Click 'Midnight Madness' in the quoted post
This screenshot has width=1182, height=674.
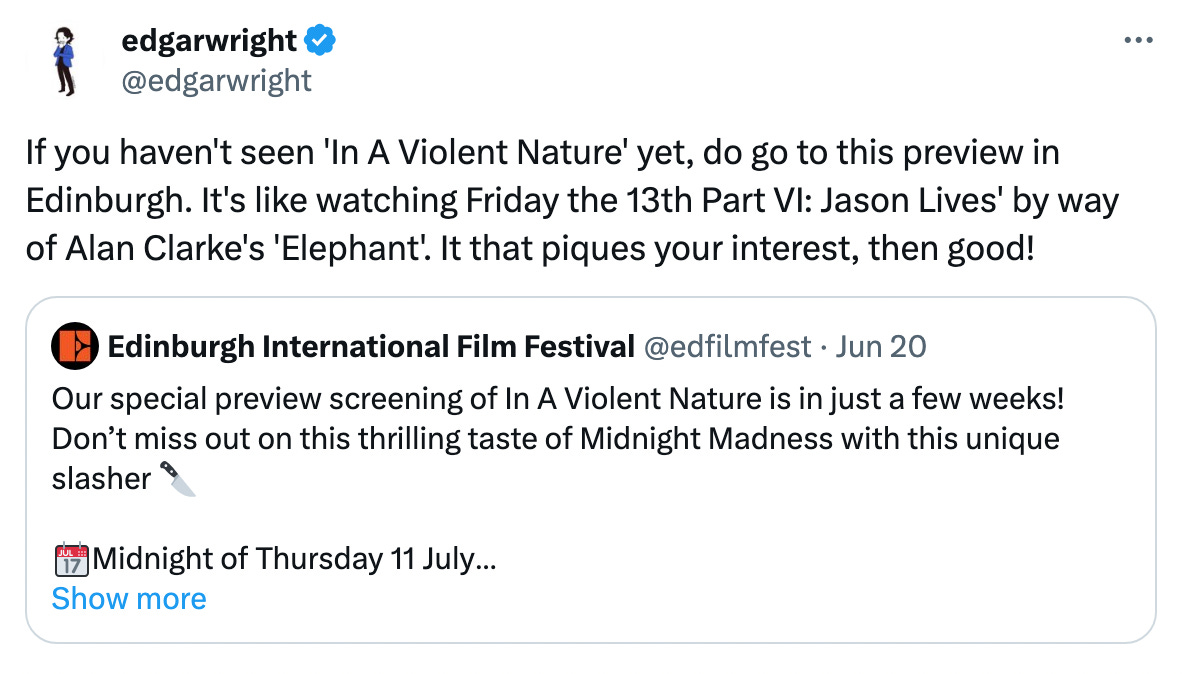(x=706, y=439)
